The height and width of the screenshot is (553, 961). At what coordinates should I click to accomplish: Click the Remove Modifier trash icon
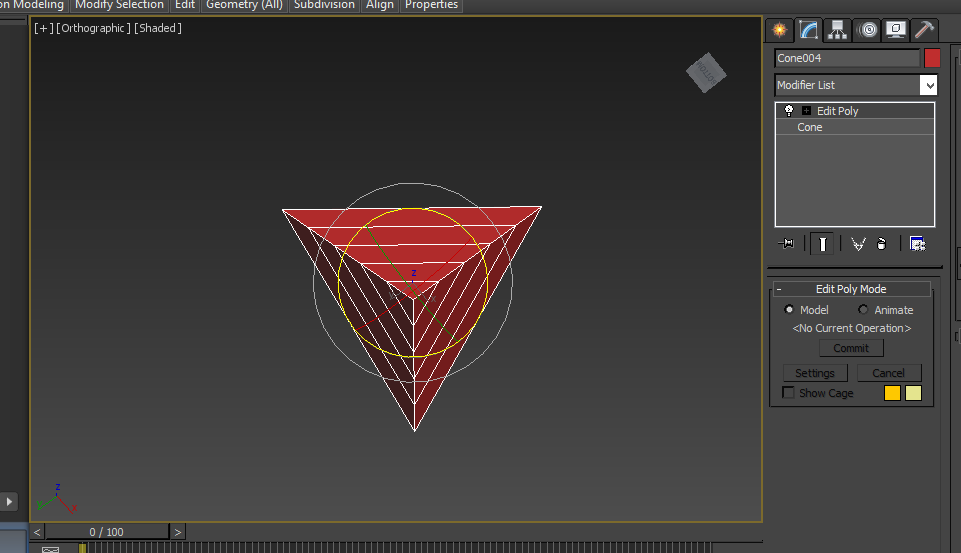pyautogui.click(x=881, y=244)
